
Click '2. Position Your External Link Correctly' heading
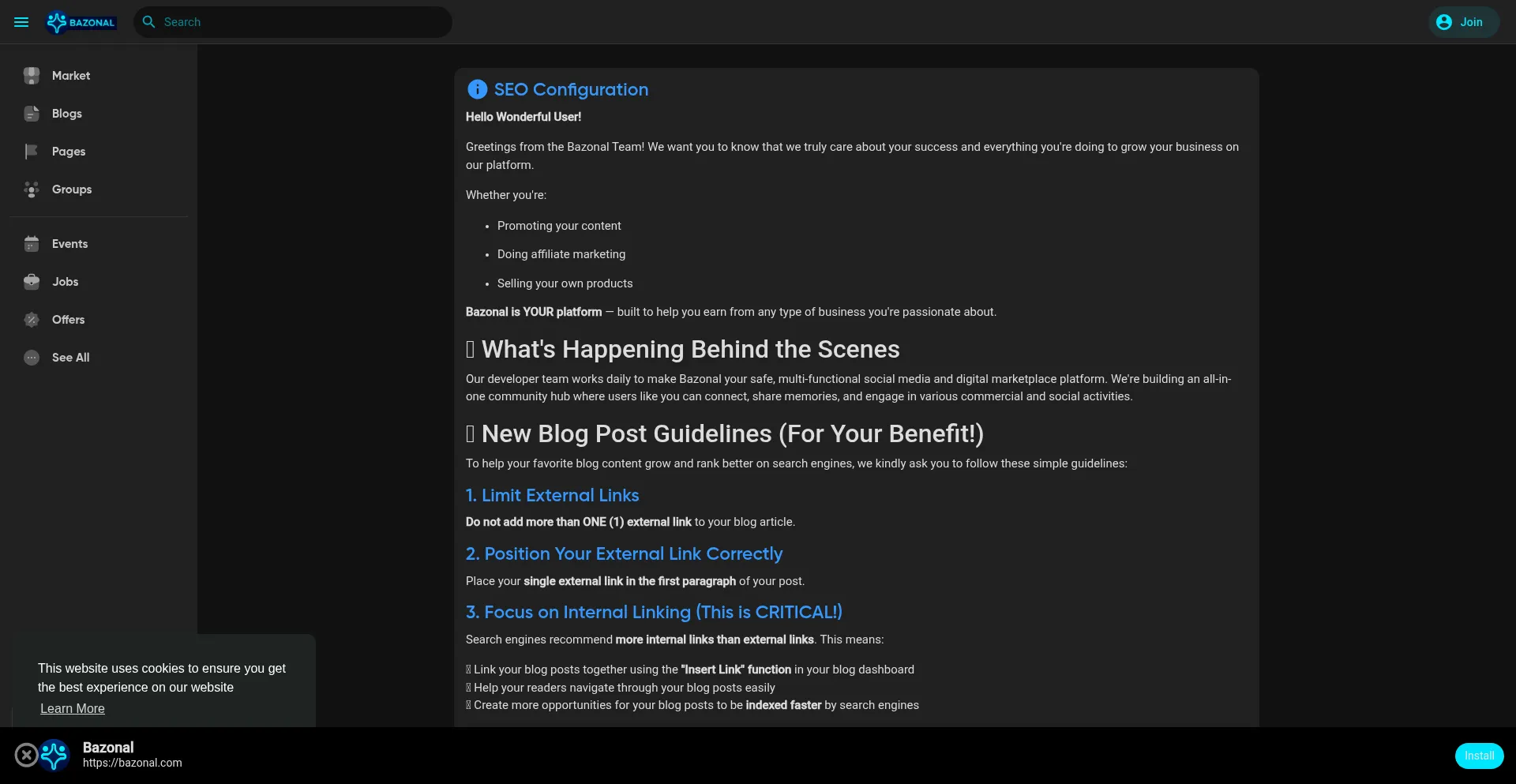pyautogui.click(x=624, y=553)
